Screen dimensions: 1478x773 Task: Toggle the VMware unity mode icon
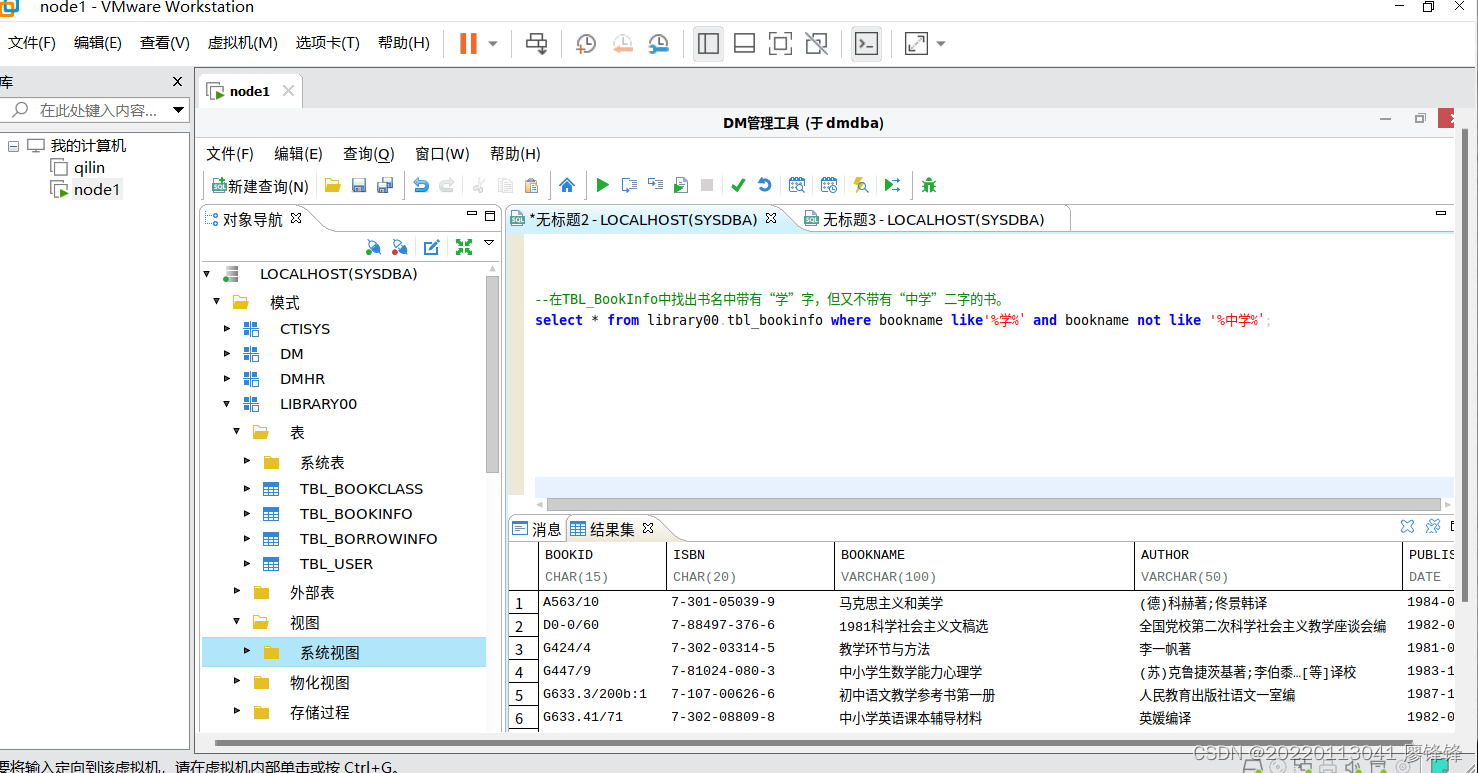[x=816, y=44]
